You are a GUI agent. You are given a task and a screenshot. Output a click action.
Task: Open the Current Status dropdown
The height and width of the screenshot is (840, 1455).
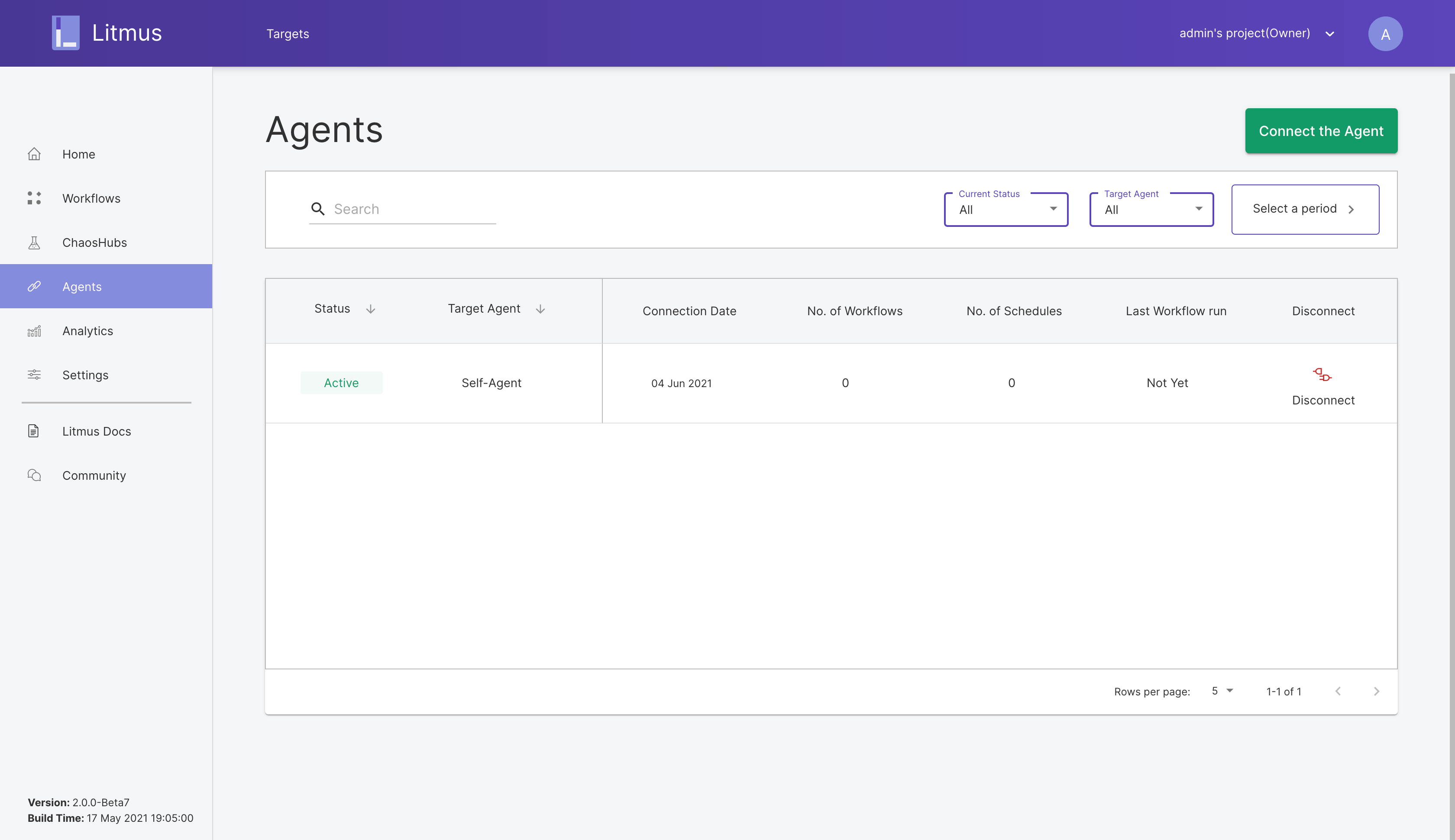pos(1006,210)
